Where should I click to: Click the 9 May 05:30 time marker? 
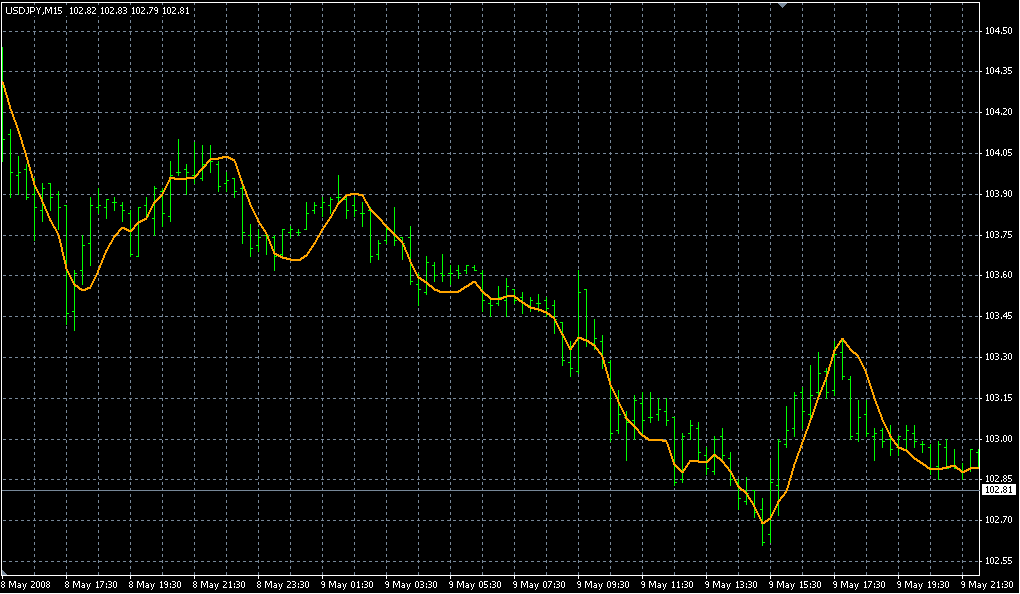coord(479,584)
